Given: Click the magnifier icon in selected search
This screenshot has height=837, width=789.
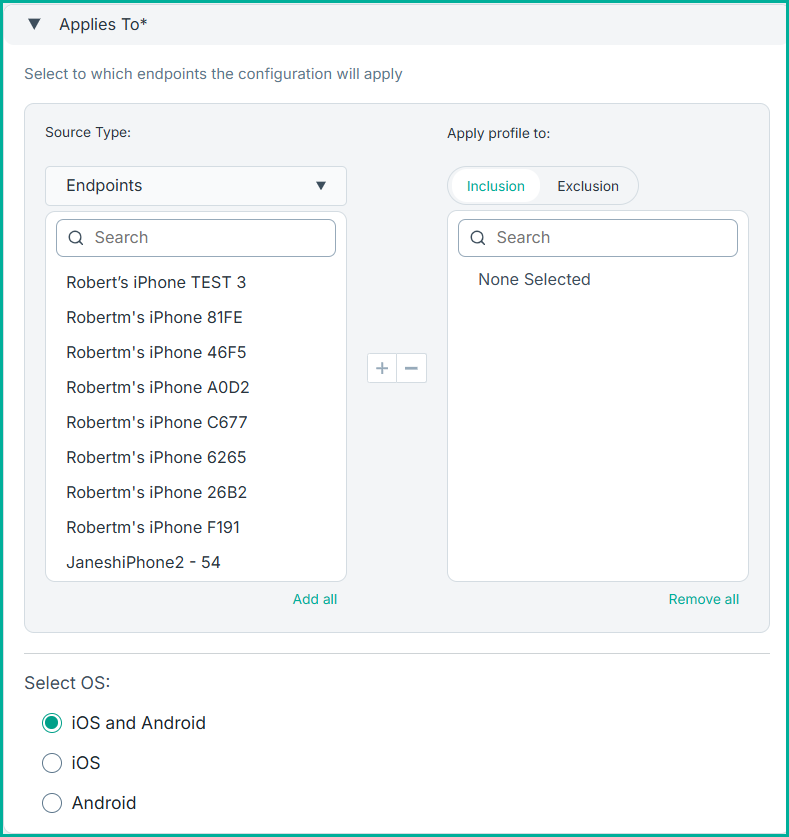Looking at the screenshot, I should click(x=478, y=238).
